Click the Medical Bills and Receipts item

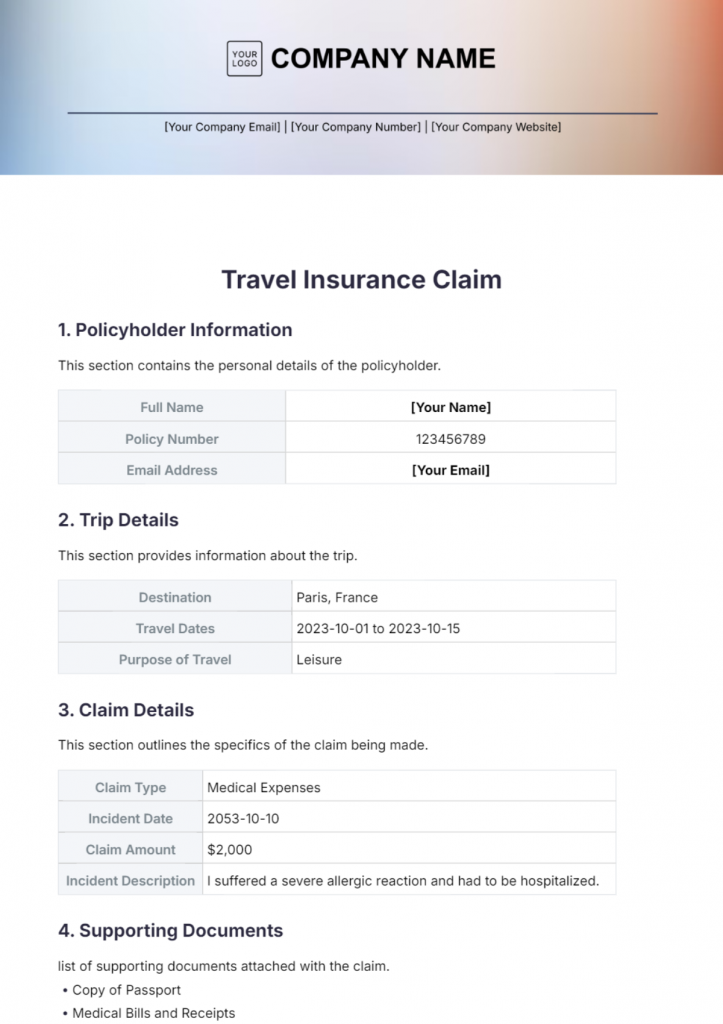154,1013
